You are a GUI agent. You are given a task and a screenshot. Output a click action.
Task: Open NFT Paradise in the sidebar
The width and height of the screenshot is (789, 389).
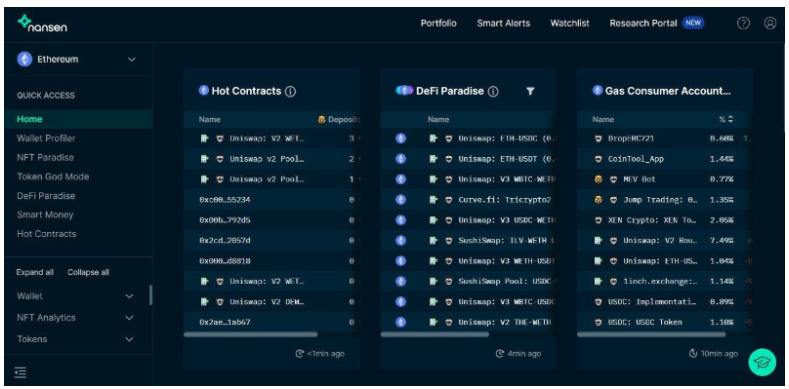pyautogui.click(x=45, y=158)
